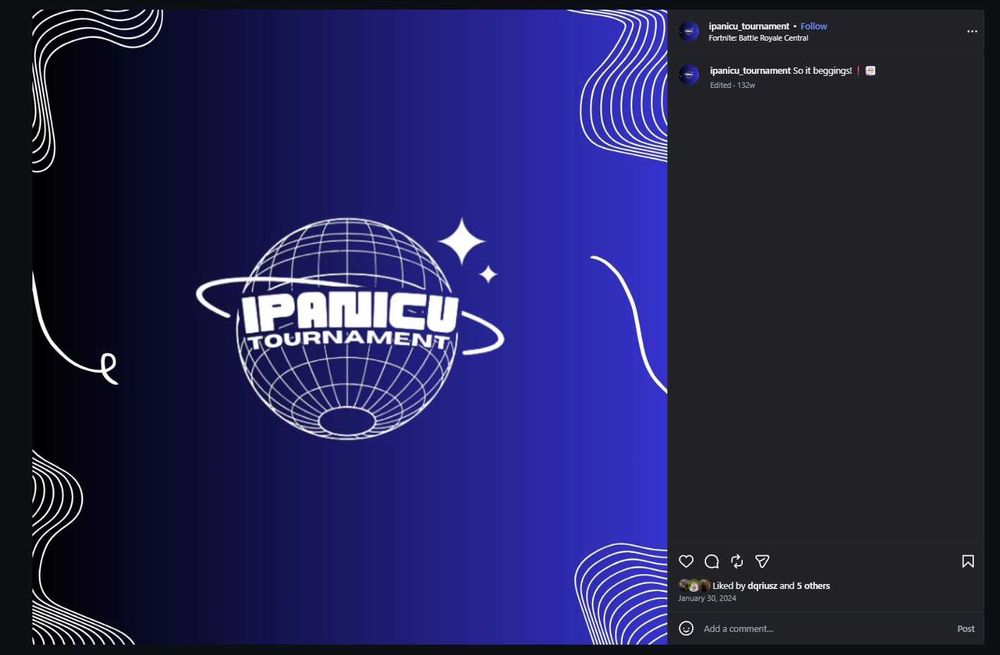Image resolution: width=1000 pixels, height=655 pixels.
Task: Select the caption text So it beggings!
Action: click(822, 71)
